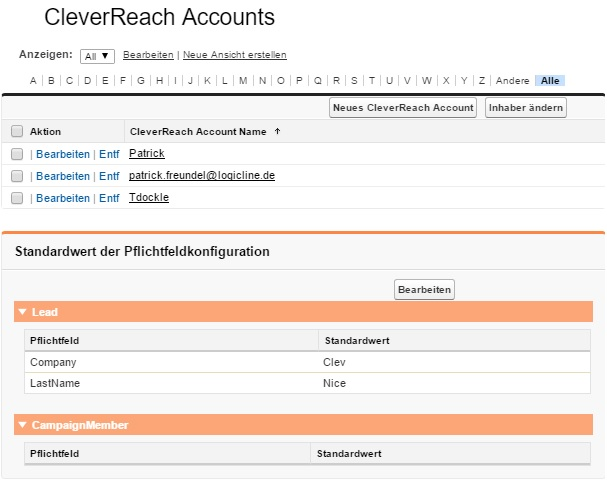607x482 pixels.
Task: Click the Inhaber ändern button
Action: [526, 108]
